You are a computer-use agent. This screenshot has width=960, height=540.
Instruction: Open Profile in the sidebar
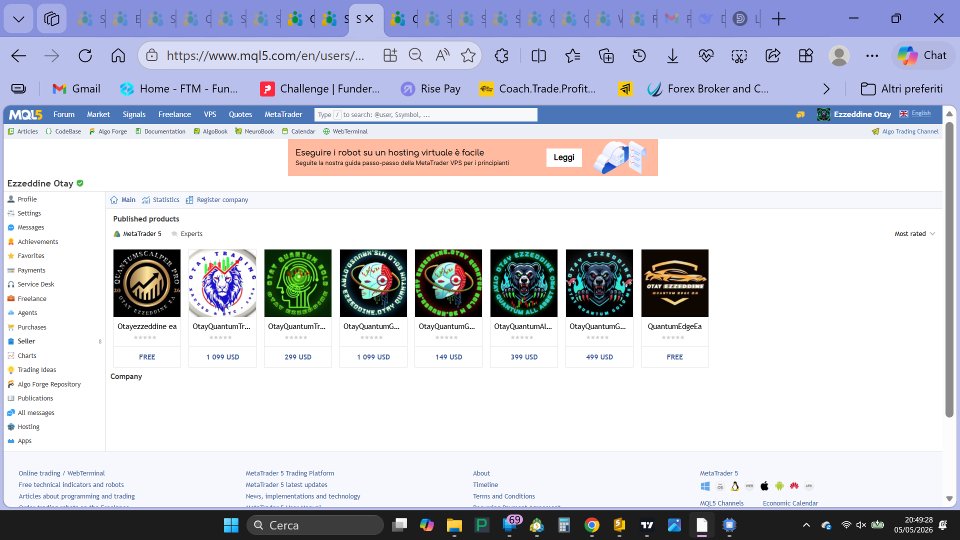[26, 199]
